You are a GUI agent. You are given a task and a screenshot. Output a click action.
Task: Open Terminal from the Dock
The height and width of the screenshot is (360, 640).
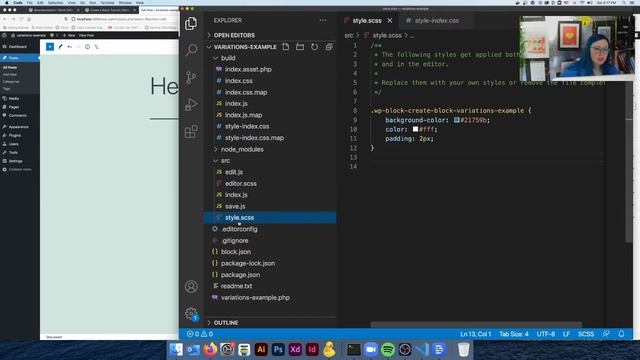tap(353, 349)
